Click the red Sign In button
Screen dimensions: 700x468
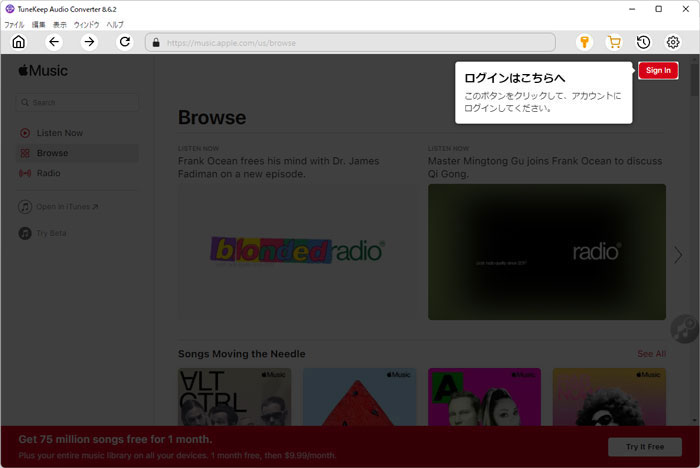pyautogui.click(x=658, y=71)
